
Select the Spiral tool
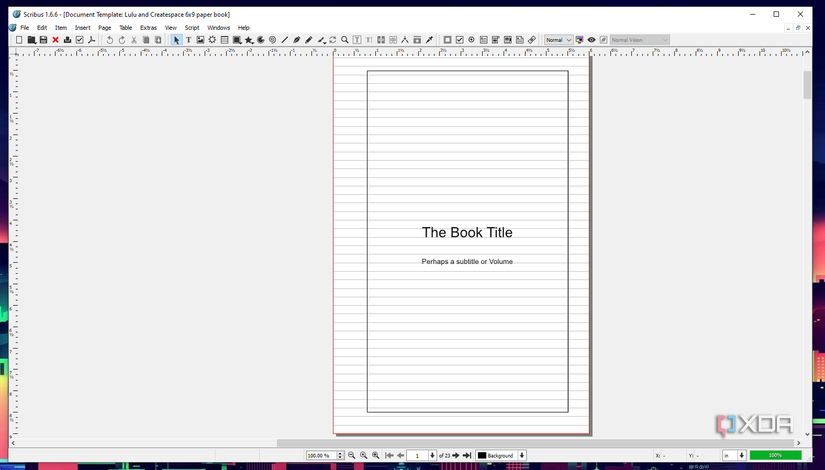[x=273, y=40]
